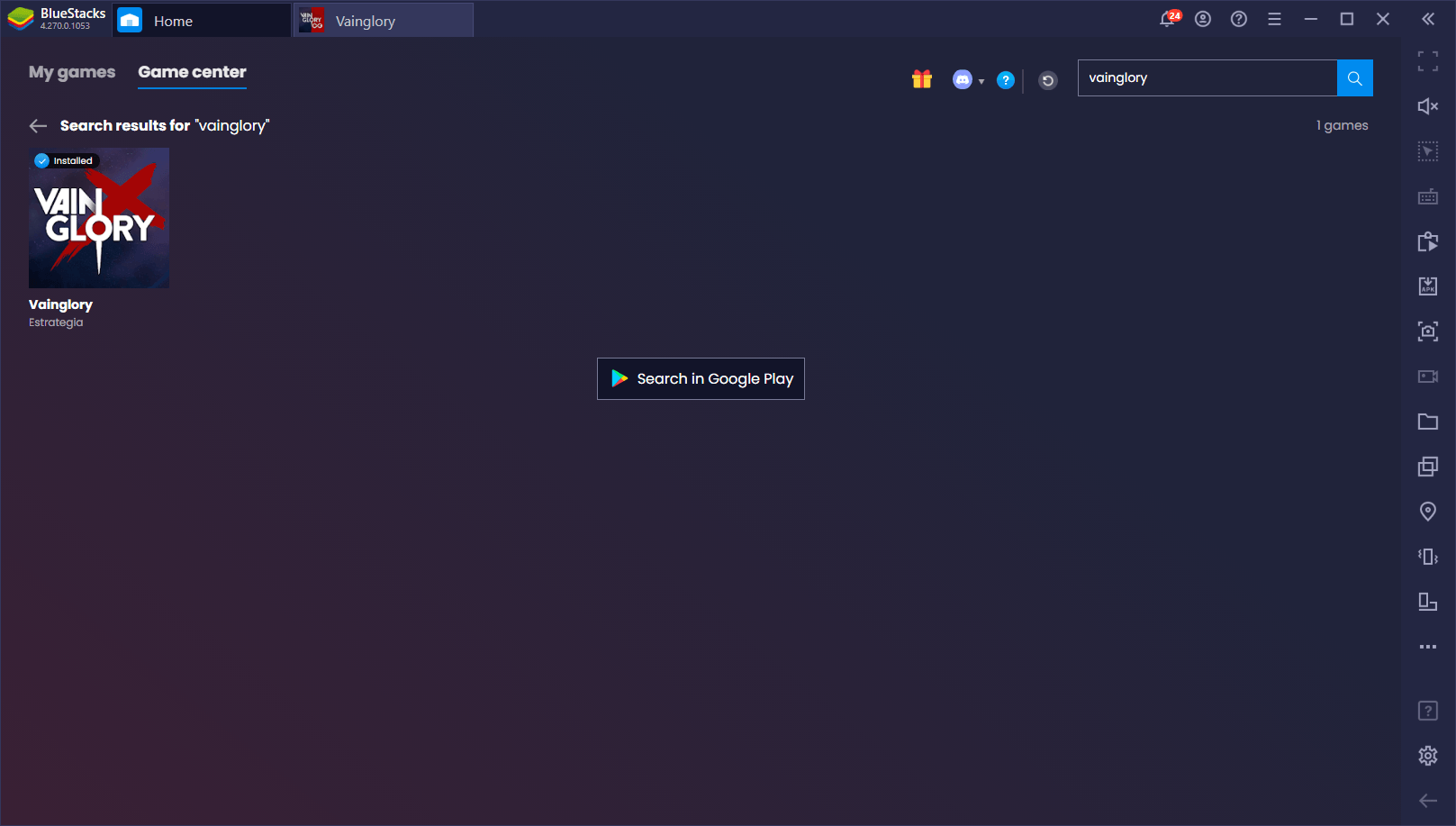Click the Install APK icon
The width and height of the screenshot is (1456, 826).
pyautogui.click(x=1428, y=286)
